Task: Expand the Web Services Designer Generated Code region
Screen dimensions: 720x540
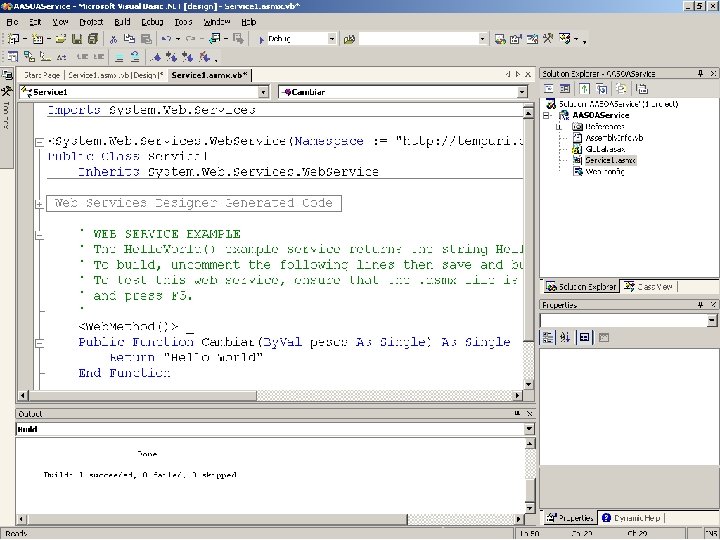Action: coord(39,204)
